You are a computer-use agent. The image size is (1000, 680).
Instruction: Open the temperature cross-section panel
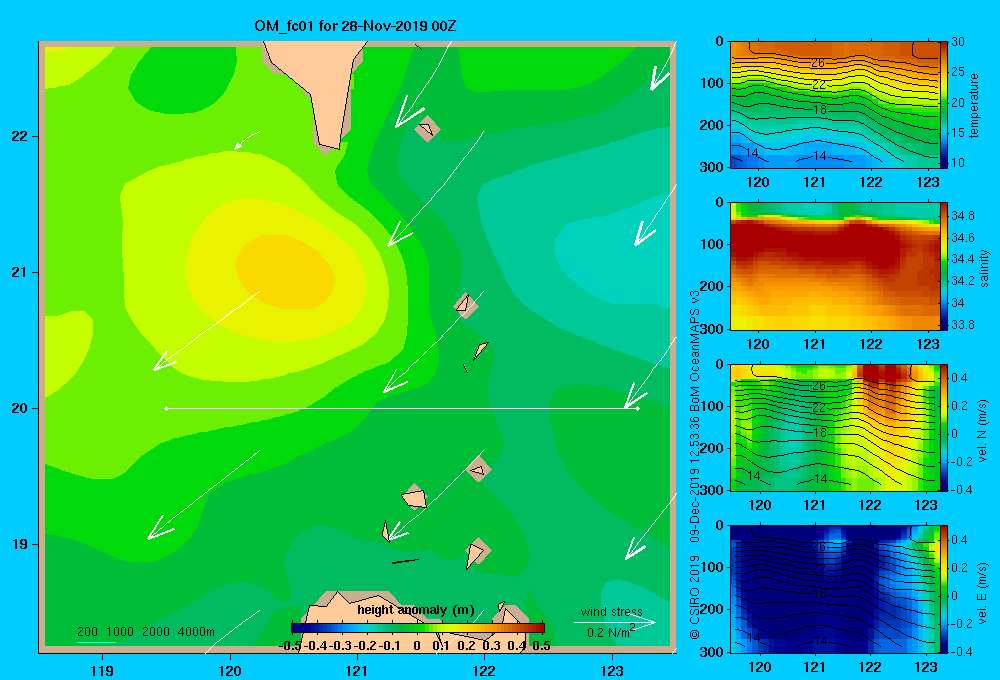(835, 105)
